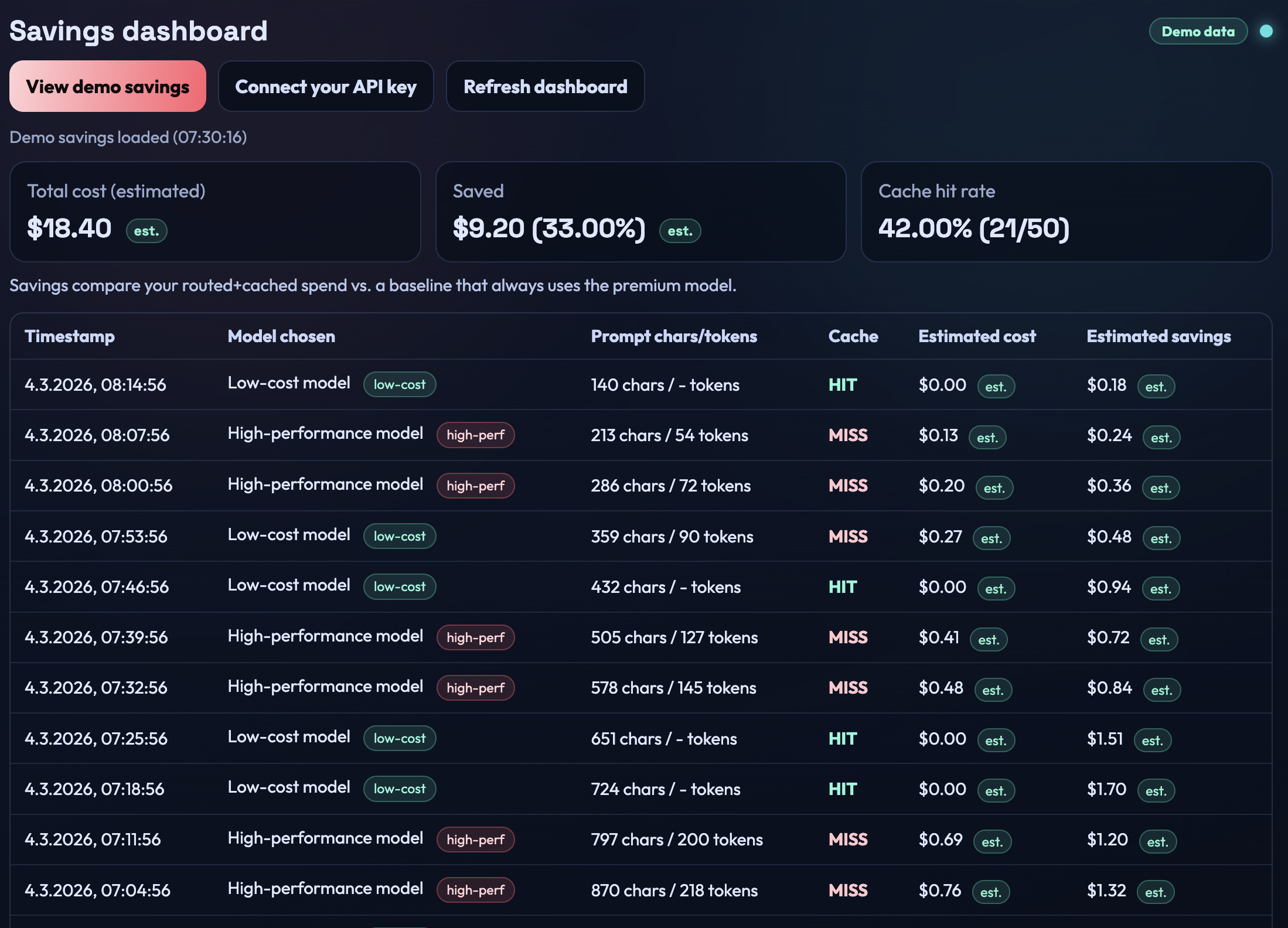Screen dimensions: 1288x928
Task: Click est. badge beside $18.40 total cost
Action: [x=146, y=231]
